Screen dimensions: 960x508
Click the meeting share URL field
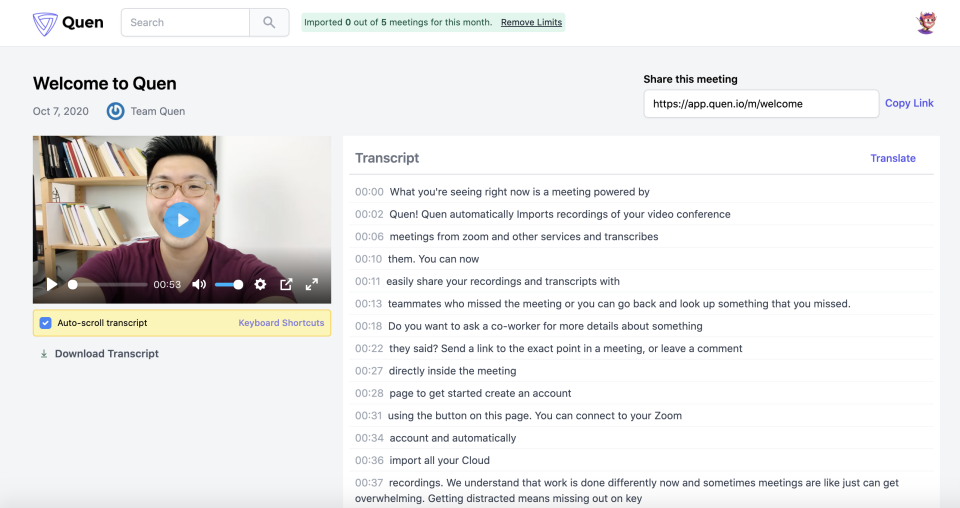tap(761, 104)
